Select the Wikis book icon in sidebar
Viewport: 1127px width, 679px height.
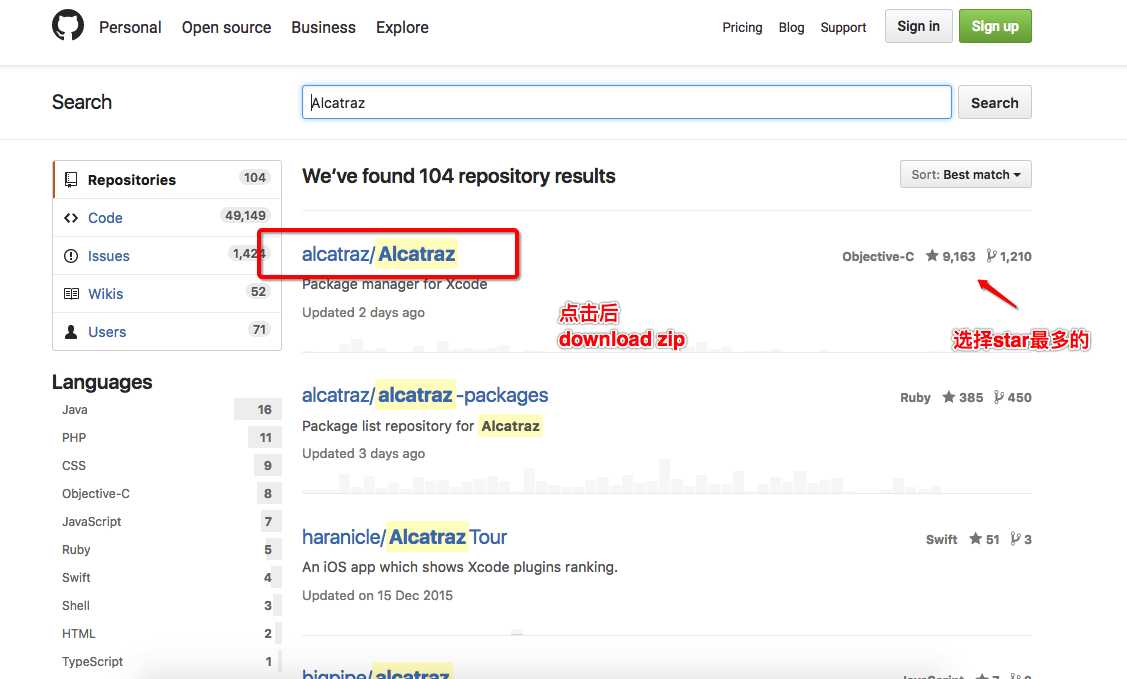(x=71, y=294)
